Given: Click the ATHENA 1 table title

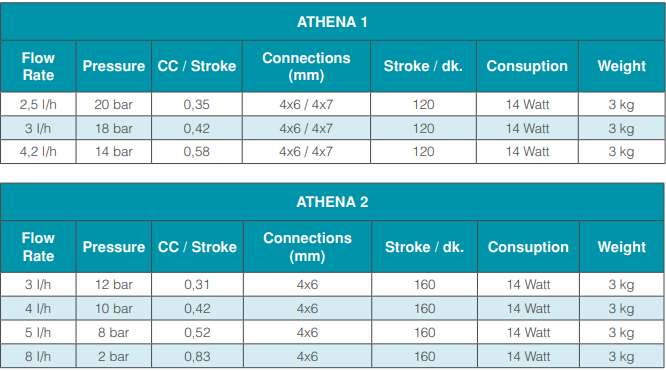Looking at the screenshot, I should coord(332,22).
